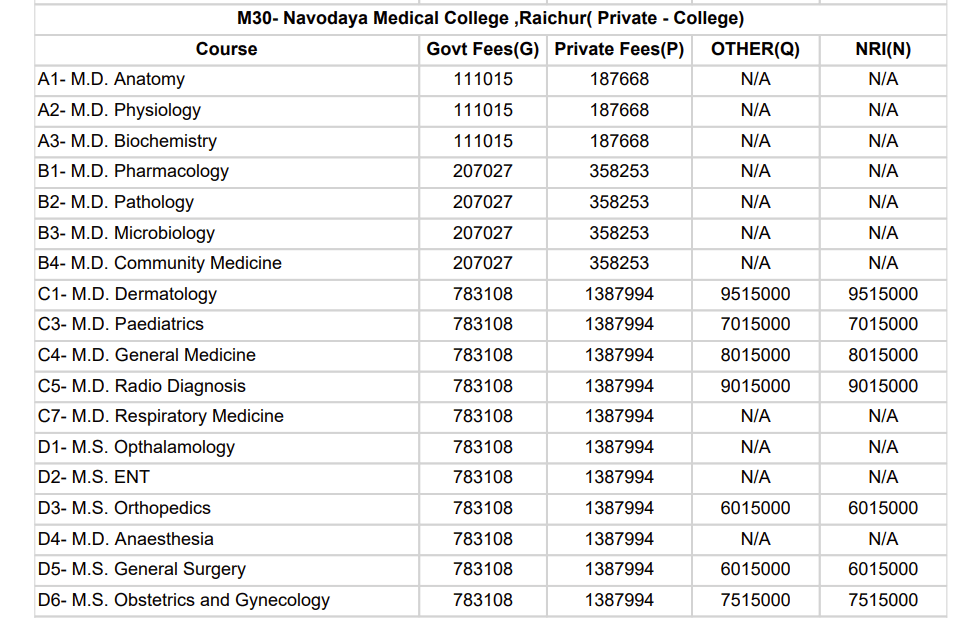Image resolution: width=974 pixels, height=618 pixels.
Task: Click the 7515000 NRI fee for Obstetrics
Action: tap(883, 600)
